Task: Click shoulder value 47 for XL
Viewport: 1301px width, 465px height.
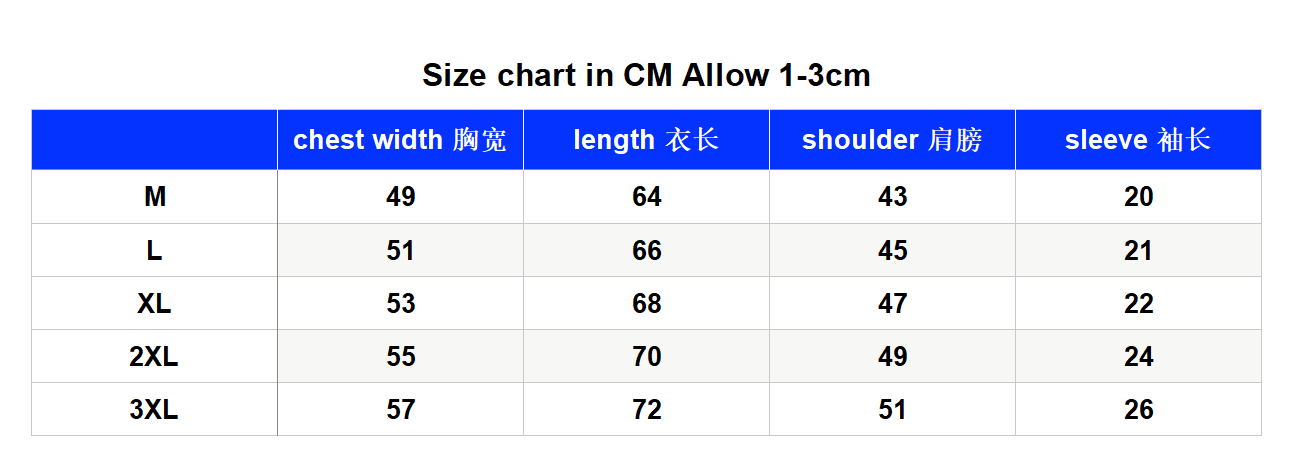Action: coord(892,303)
